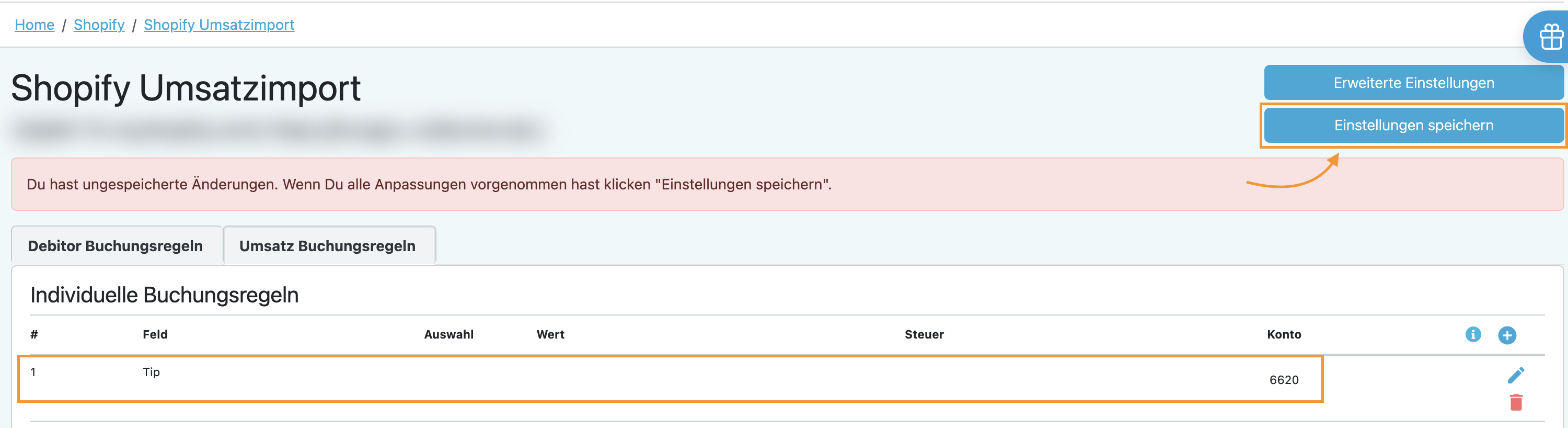This screenshot has height=428, width=1568.
Task: Follow the Shopify Umsatzimport breadcrumb link
Action: coord(219,25)
